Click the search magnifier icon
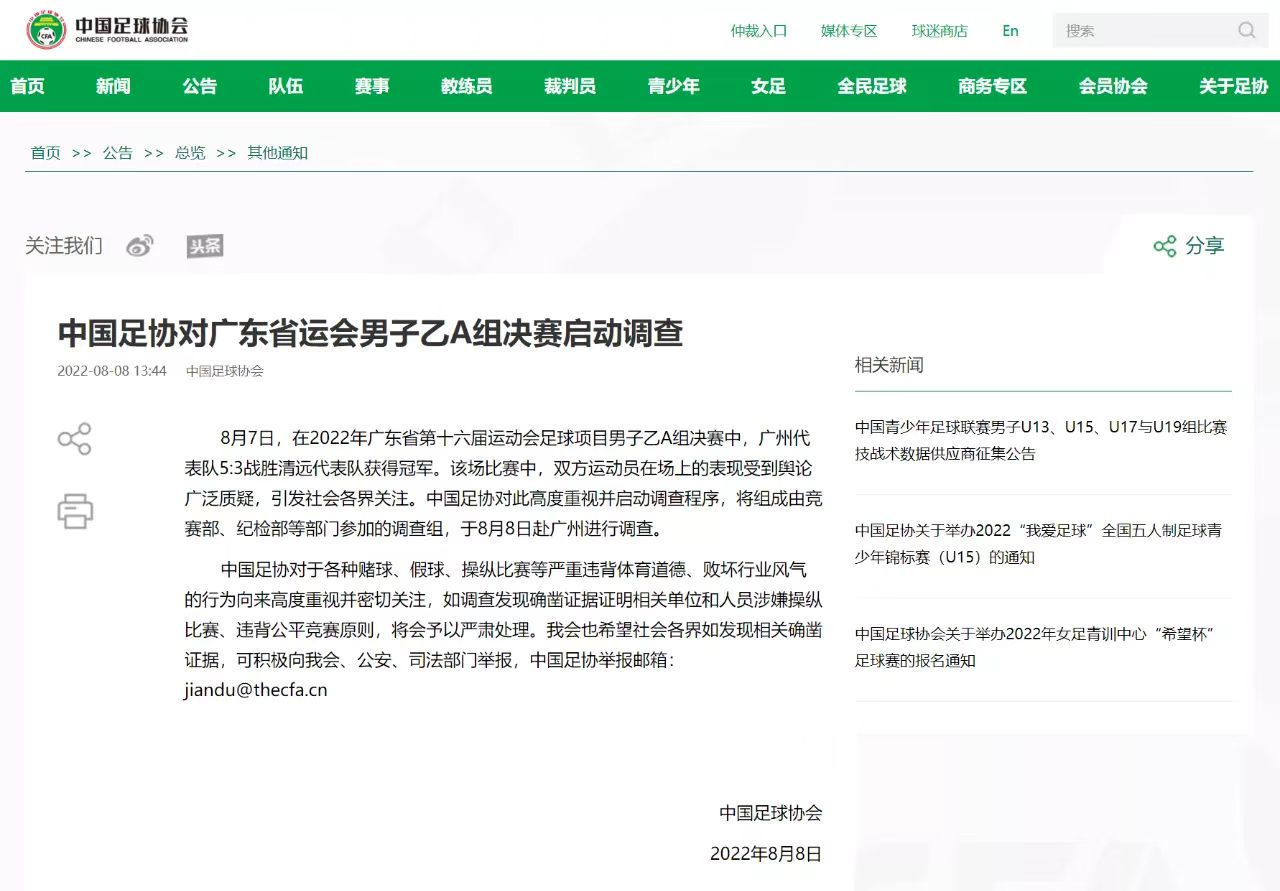Screen dimensions: 1280x891 point(1246,31)
